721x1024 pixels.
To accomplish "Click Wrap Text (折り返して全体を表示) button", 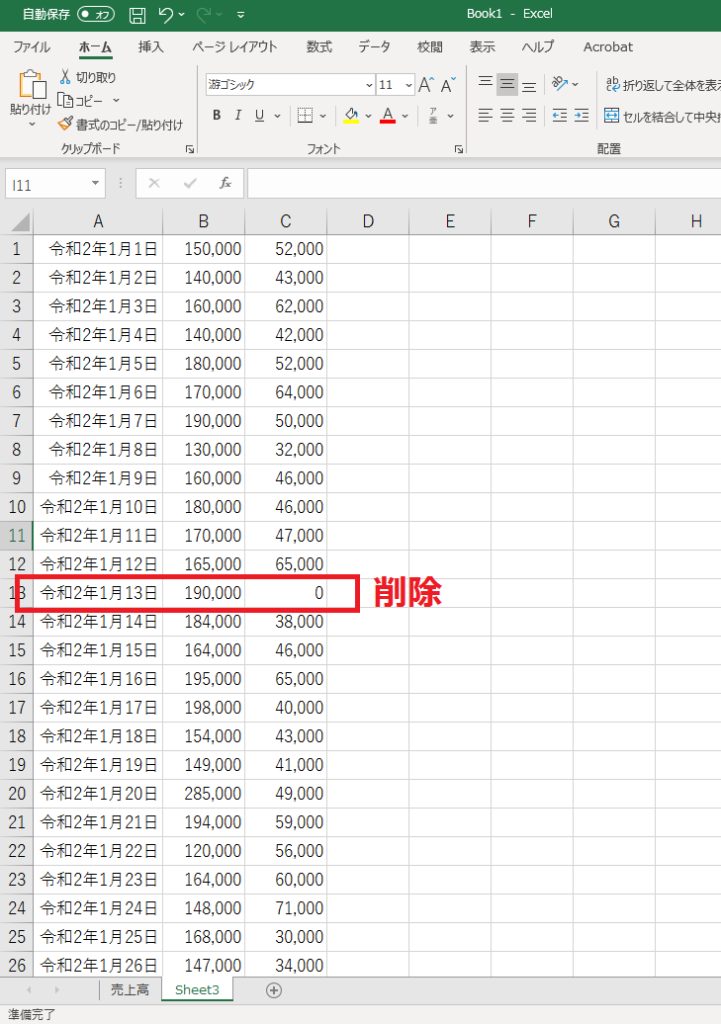I will 660,85.
